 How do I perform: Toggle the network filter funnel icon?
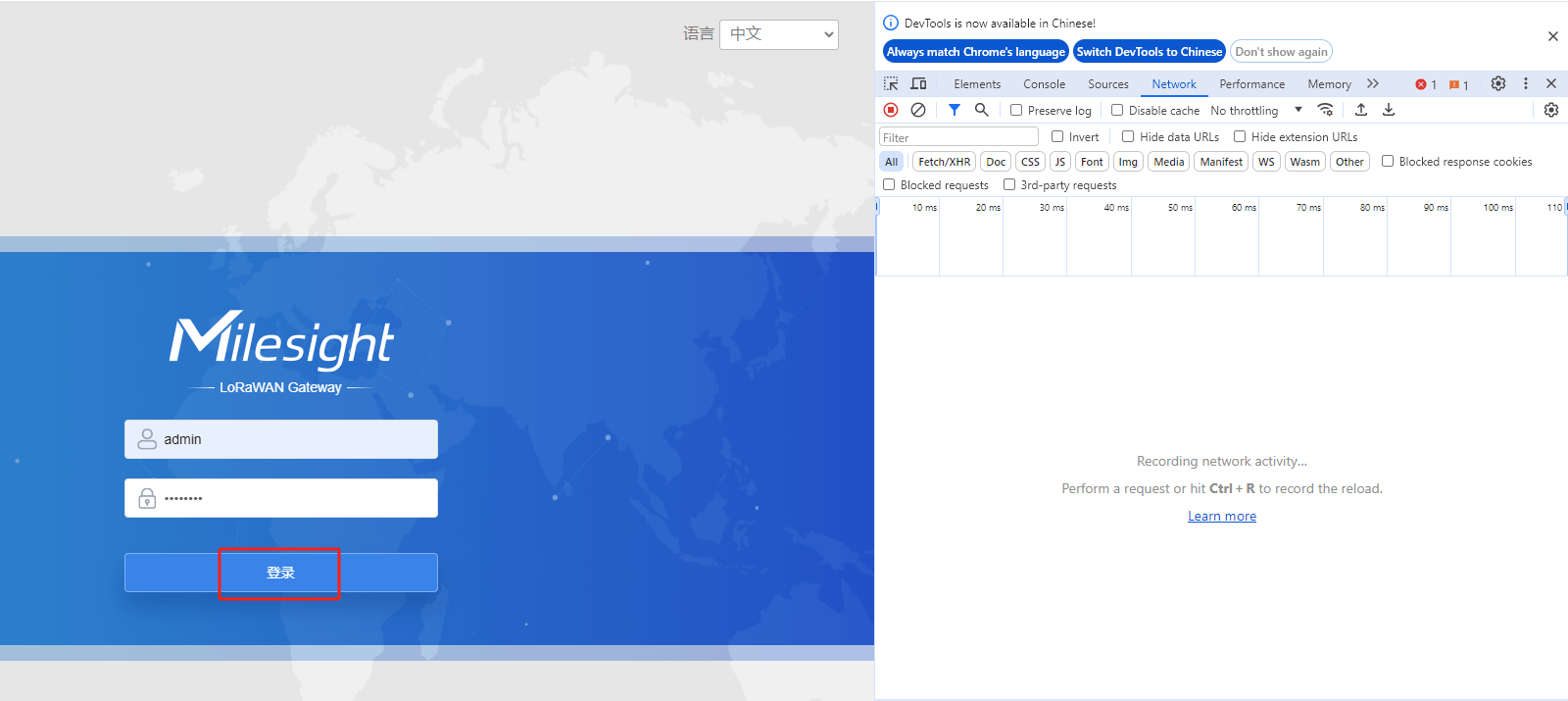955,110
